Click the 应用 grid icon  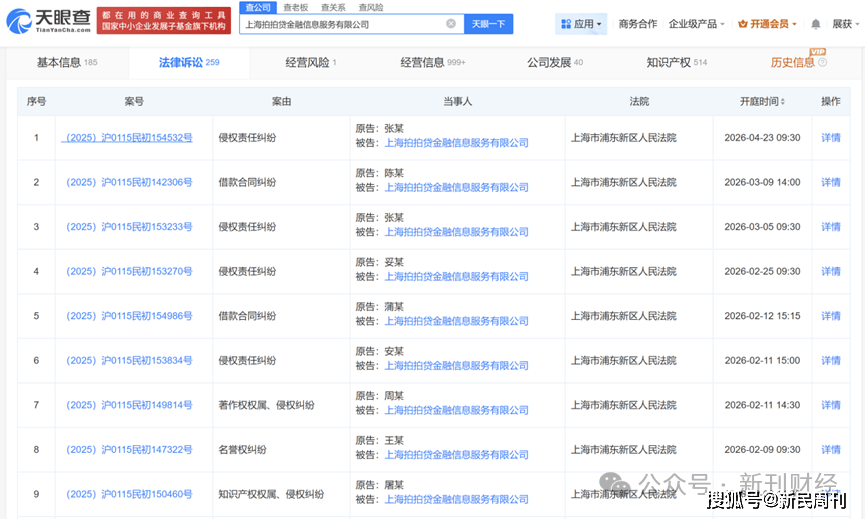[x=566, y=24]
